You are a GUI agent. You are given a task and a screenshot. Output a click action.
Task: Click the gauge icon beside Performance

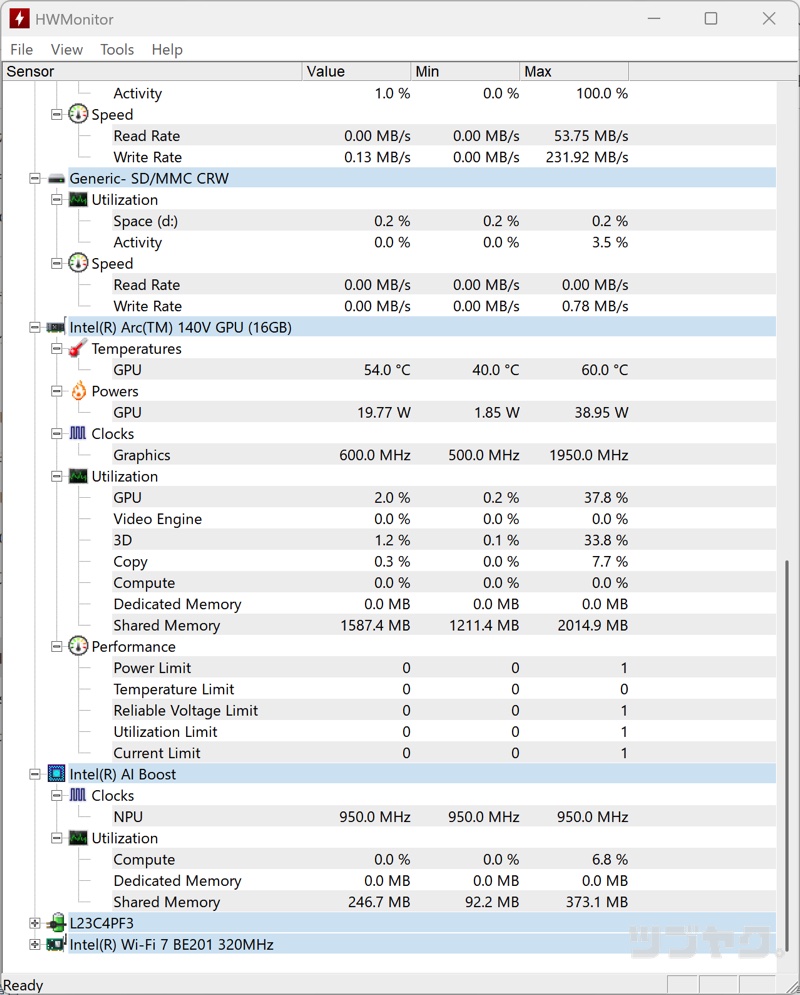[x=78, y=647]
